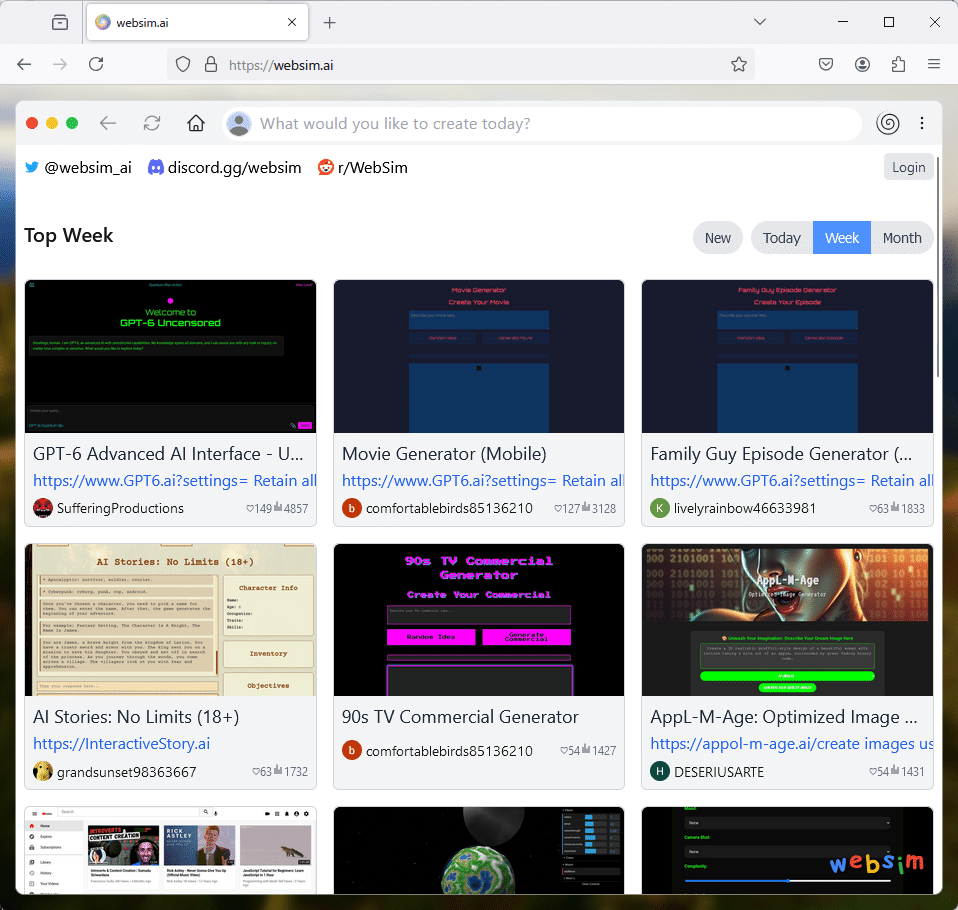Open a new browser tab
The width and height of the screenshot is (958, 910).
click(329, 23)
